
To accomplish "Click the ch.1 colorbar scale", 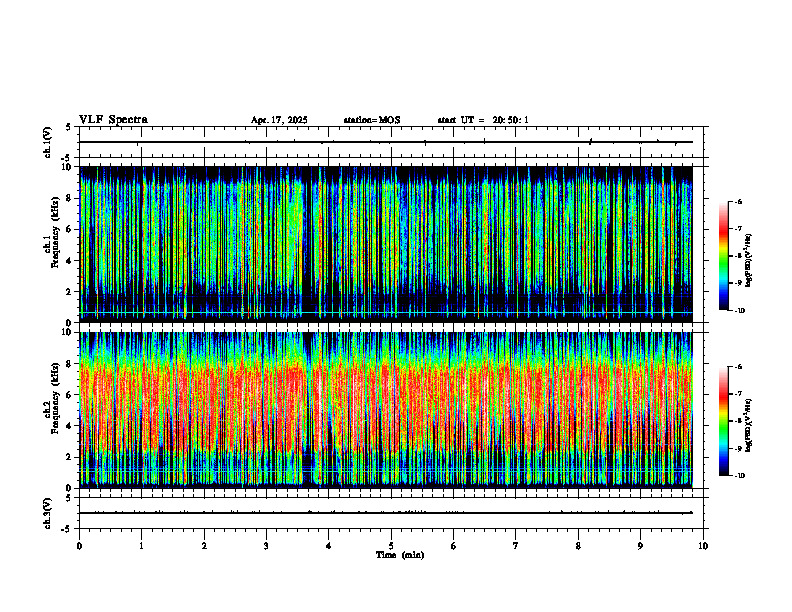I will (723, 256).
